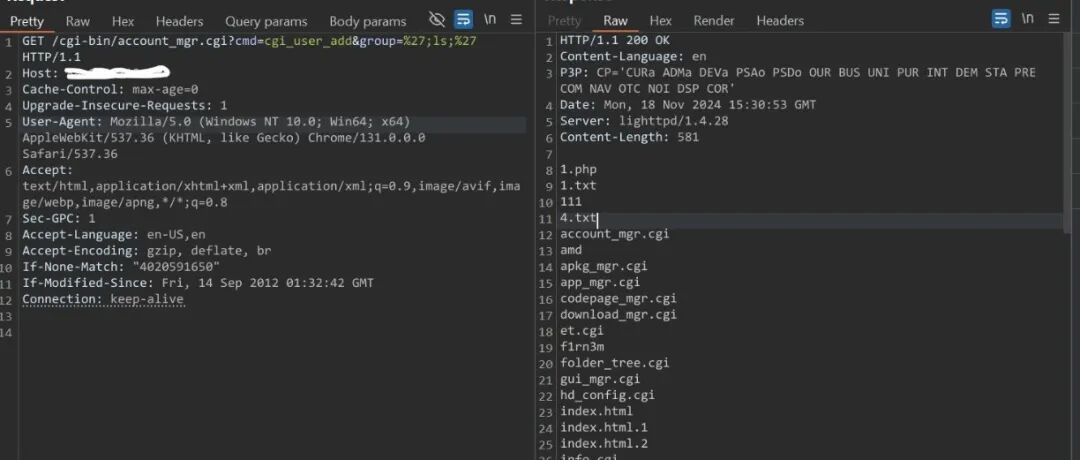Open the Query params tab

coord(266,21)
